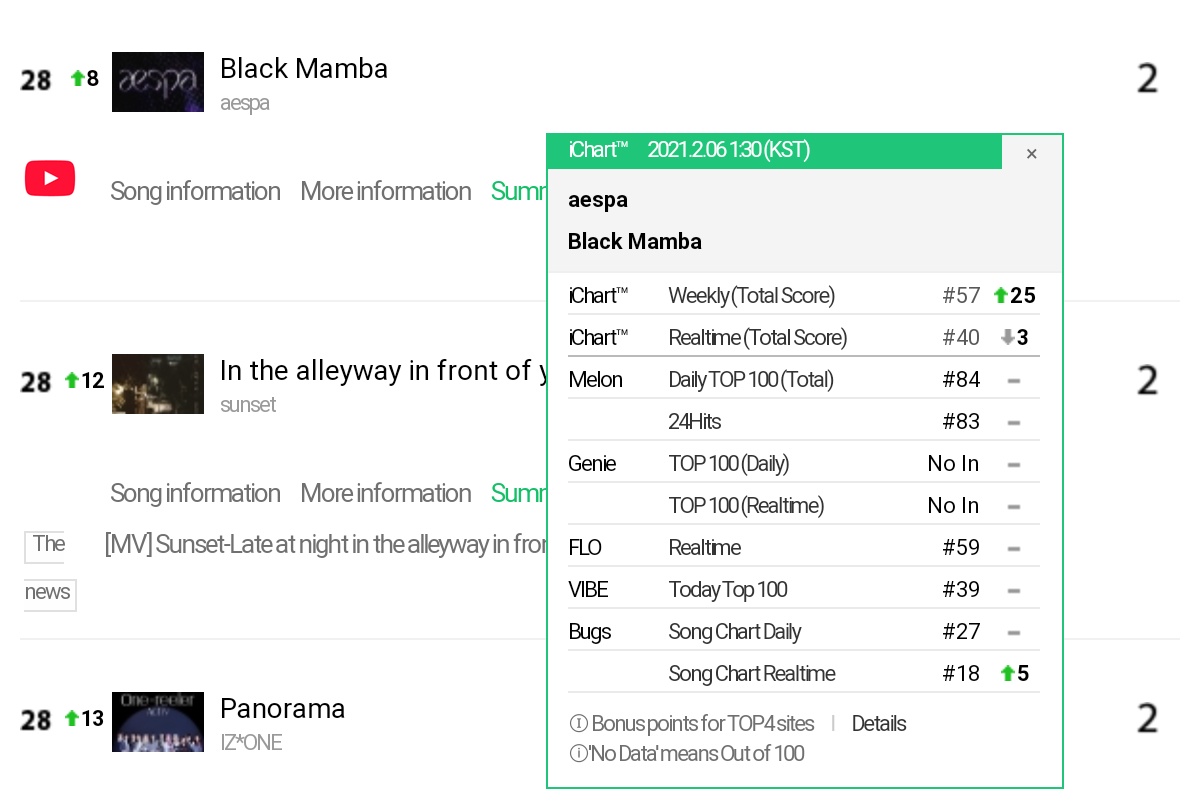Open the sunset artist link

click(248, 405)
